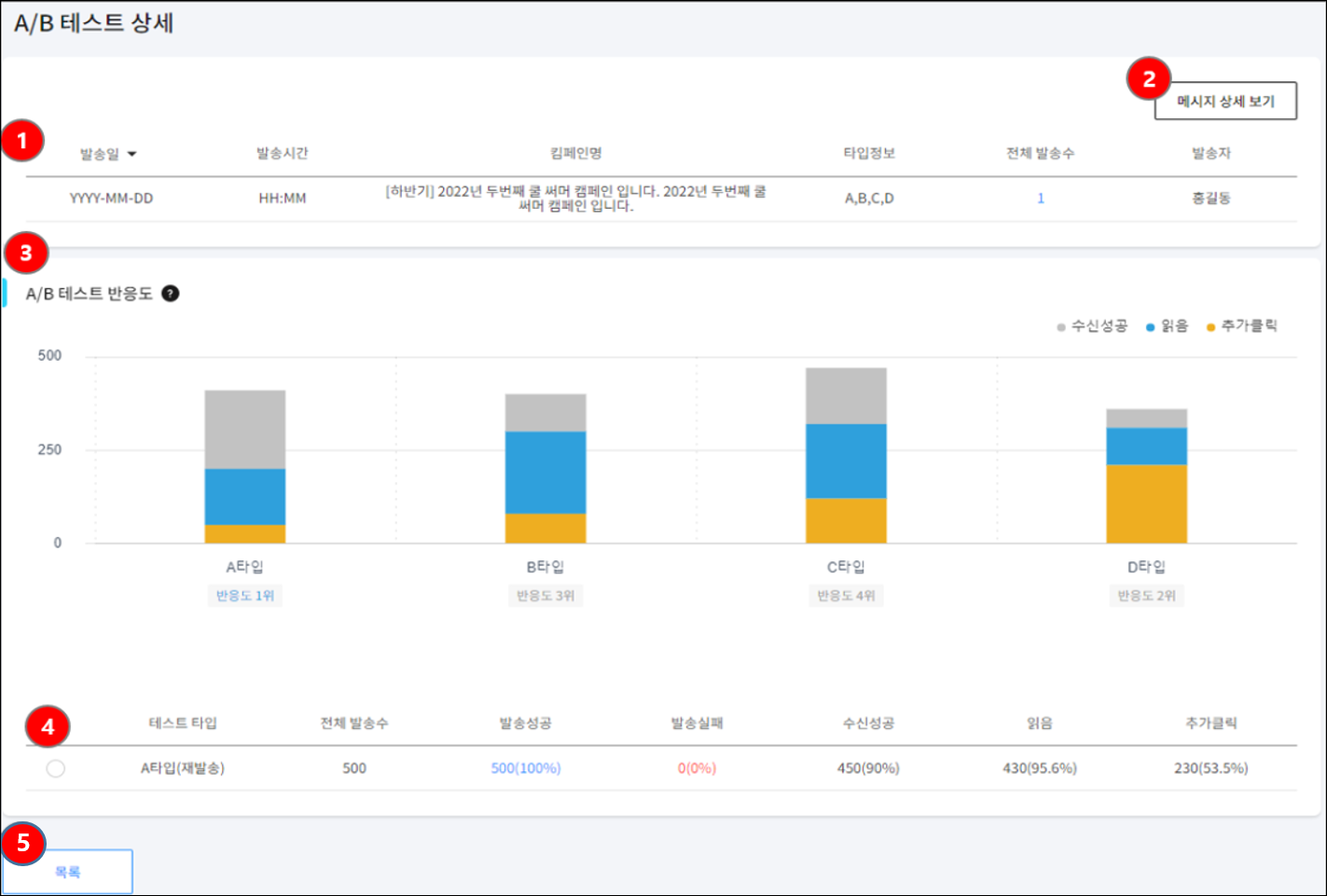Click the gray 수신성공 segment of A타입 bar
This screenshot has width=1327, height=896.
245,430
